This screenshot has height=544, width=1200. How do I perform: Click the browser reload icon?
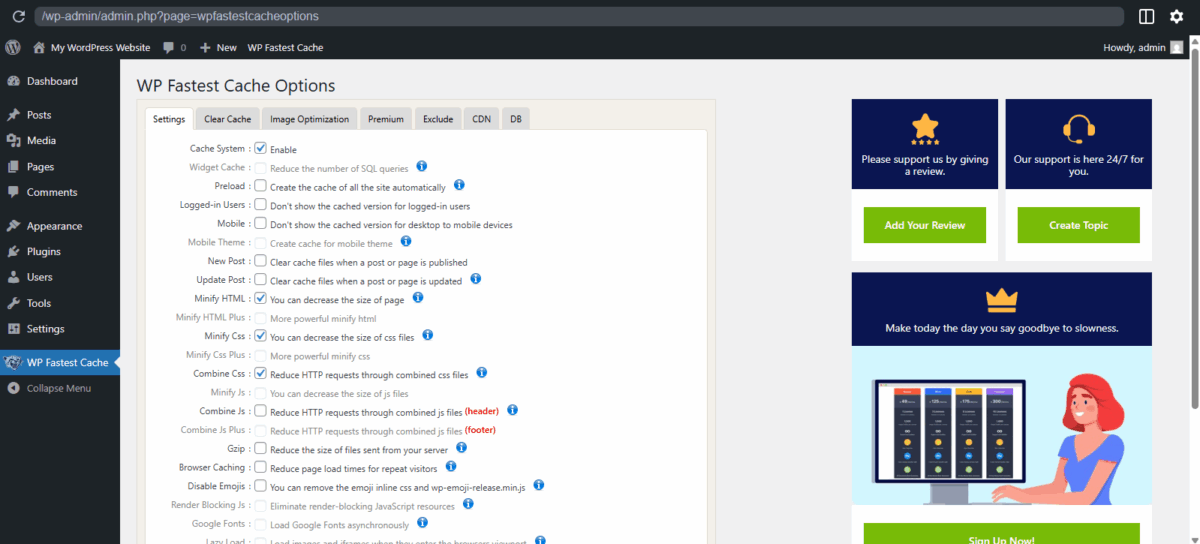(18, 17)
